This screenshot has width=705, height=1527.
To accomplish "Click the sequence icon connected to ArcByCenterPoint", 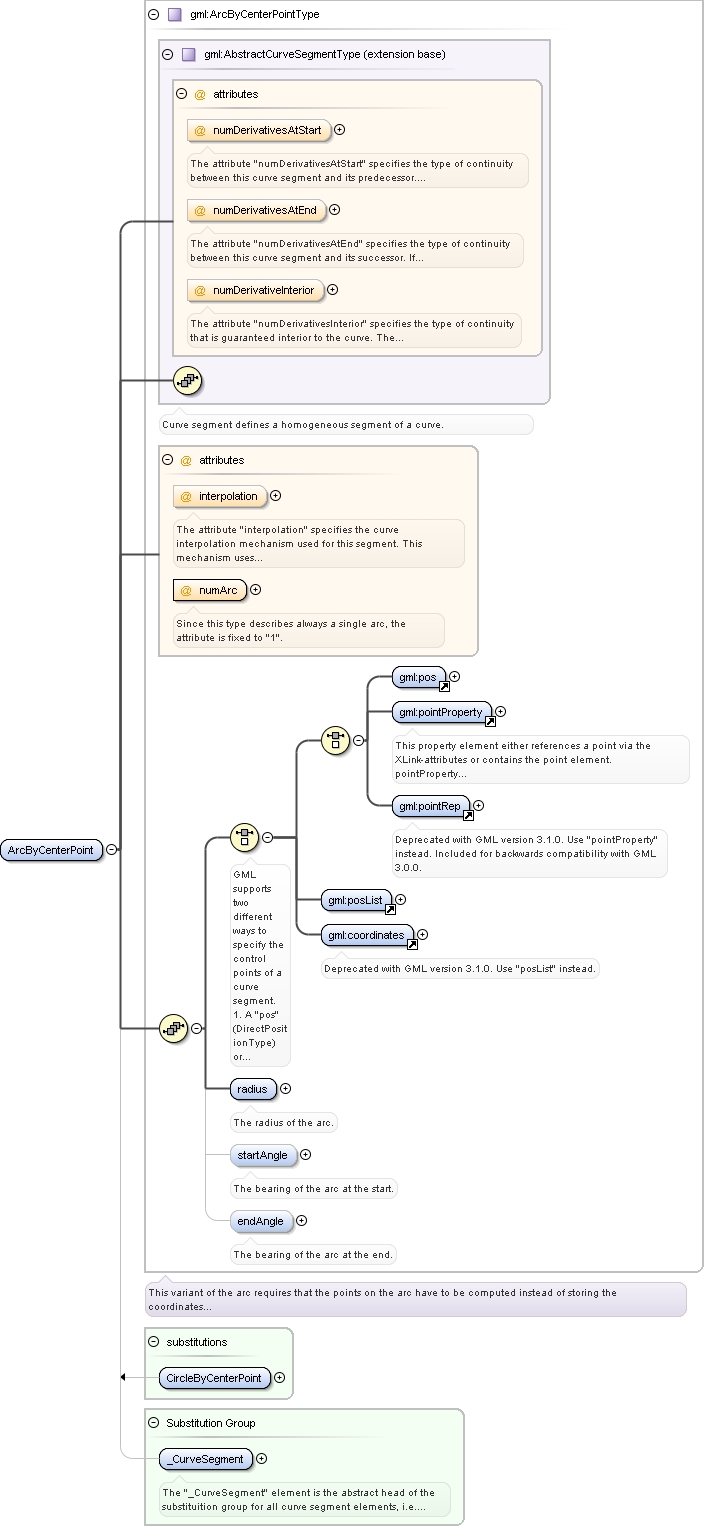I will [174, 1027].
